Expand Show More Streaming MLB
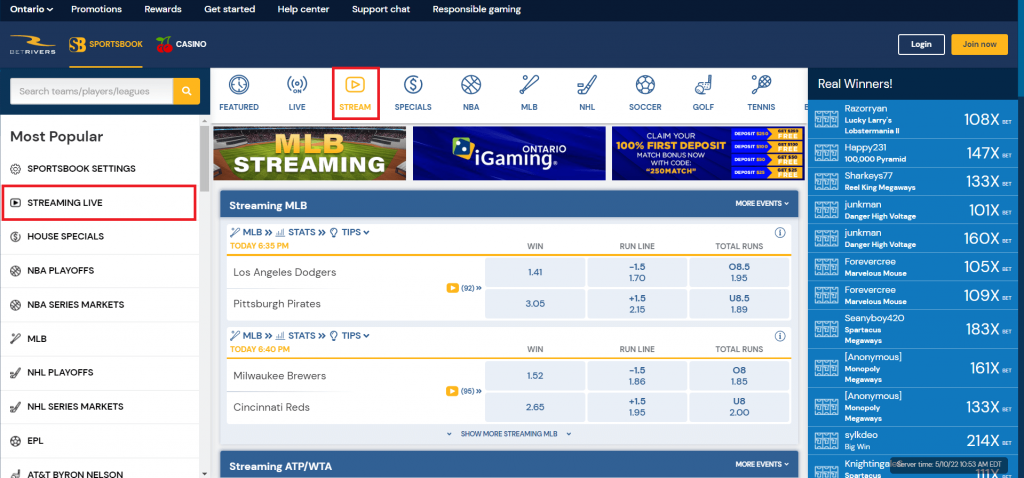 pyautogui.click(x=509, y=434)
